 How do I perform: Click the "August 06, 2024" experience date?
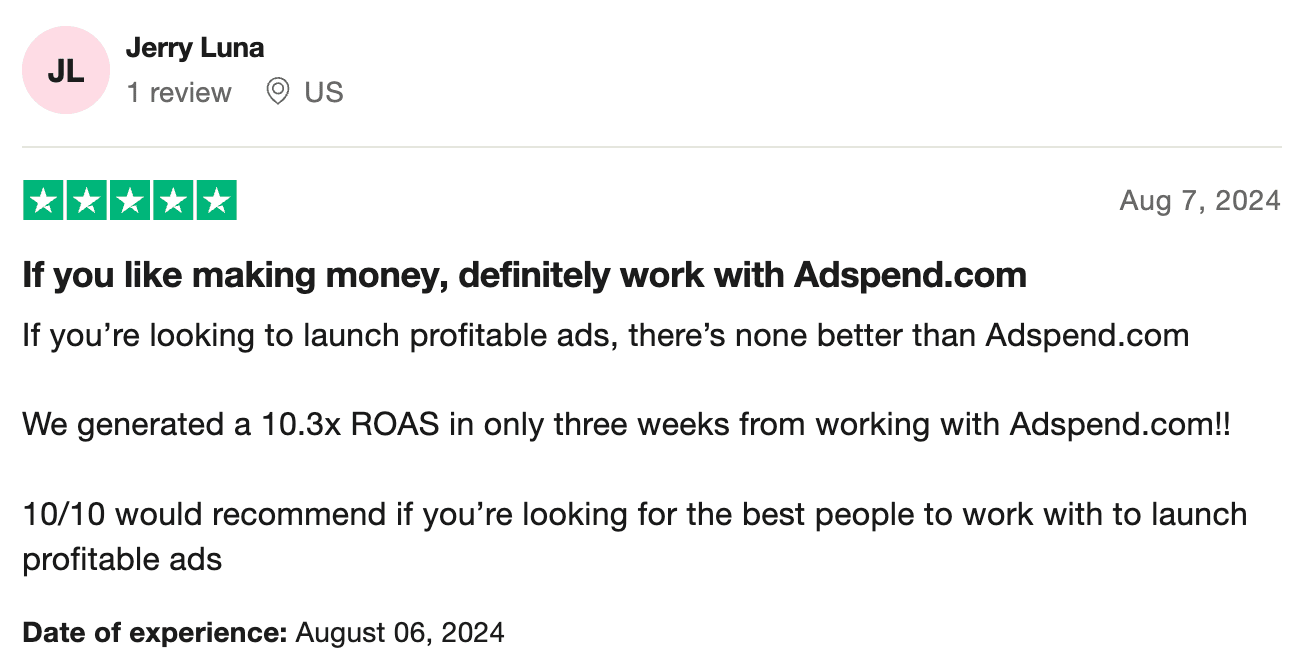pyautogui.click(x=400, y=633)
